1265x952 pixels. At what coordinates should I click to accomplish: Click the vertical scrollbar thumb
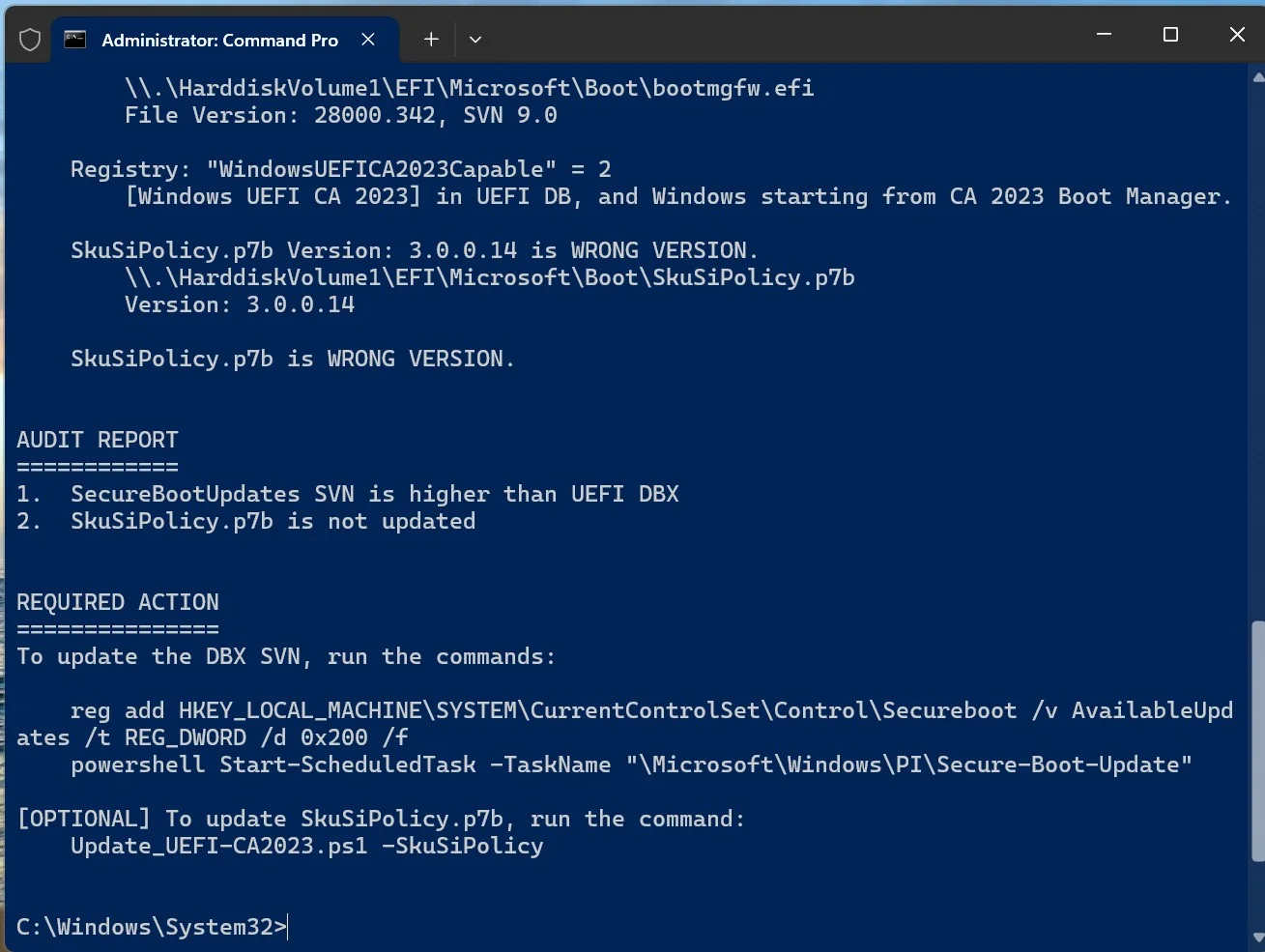[x=1257, y=741]
